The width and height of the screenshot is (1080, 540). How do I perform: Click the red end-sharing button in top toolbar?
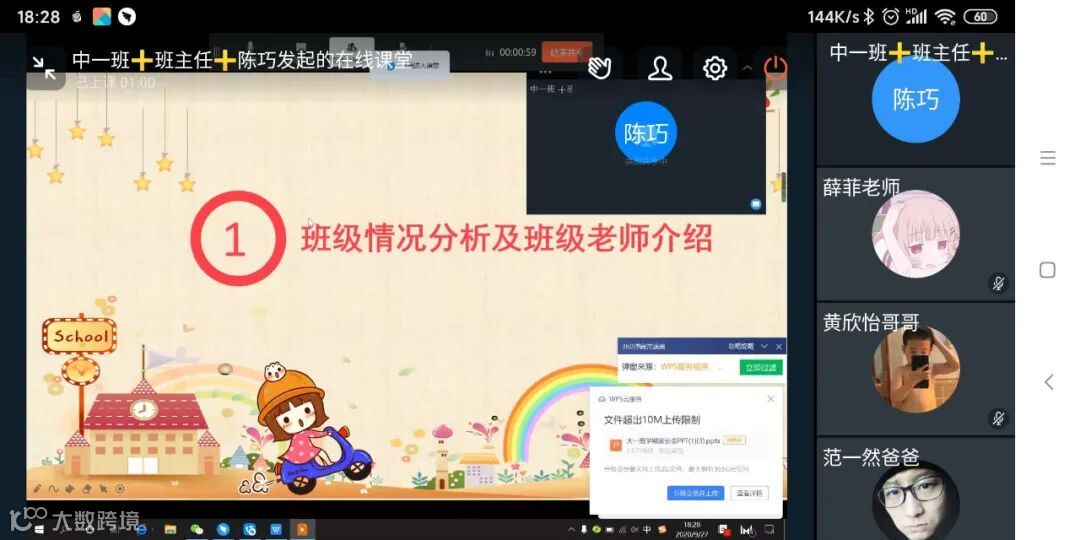pos(566,52)
